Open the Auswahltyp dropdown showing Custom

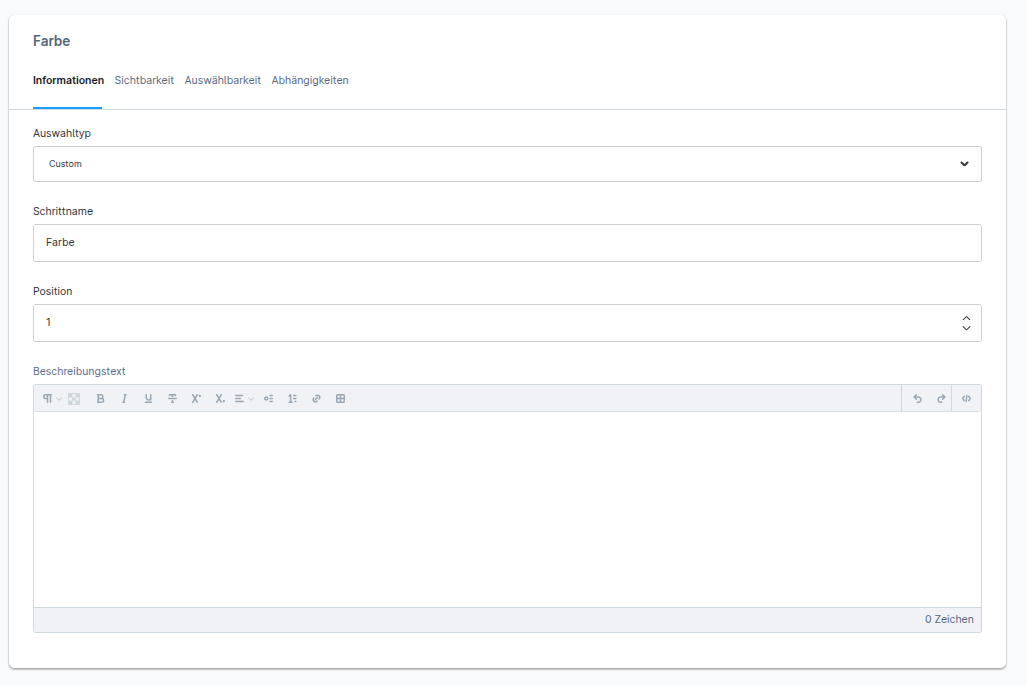coord(507,164)
